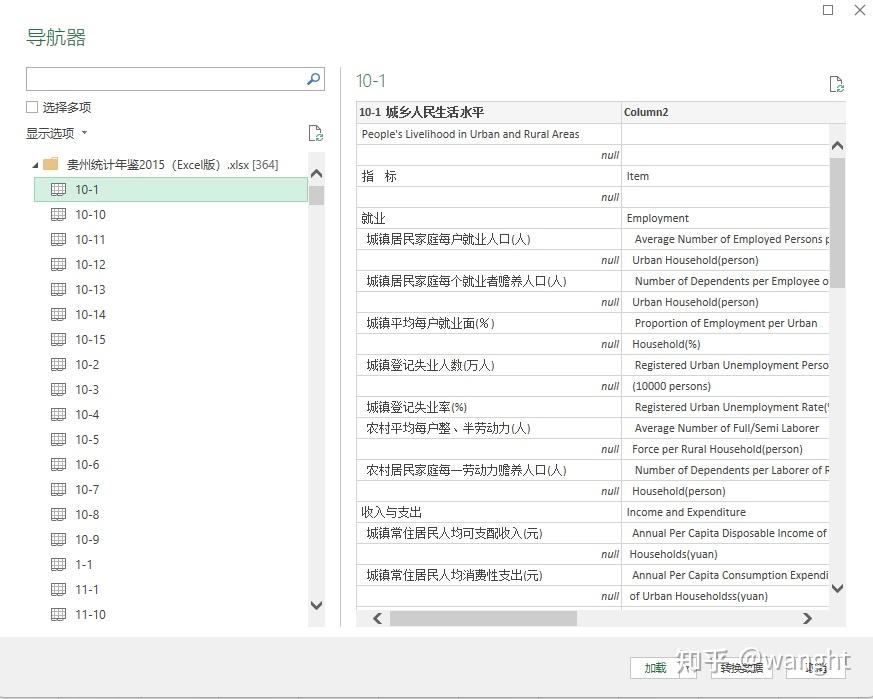Click the refresh icon above the table list

315,132
